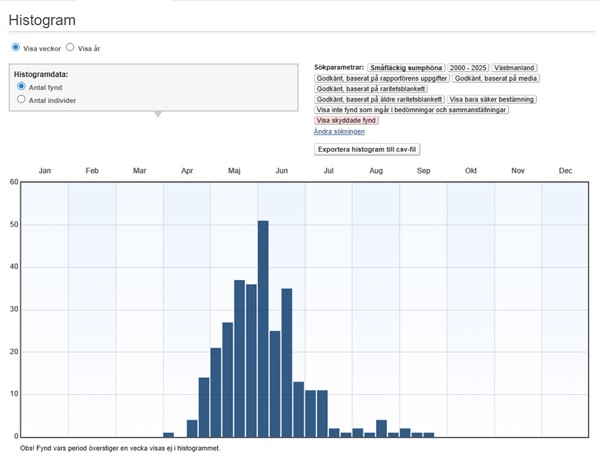Select the 'Visa veckor' radio button
The height and width of the screenshot is (462, 602).
coord(16,47)
